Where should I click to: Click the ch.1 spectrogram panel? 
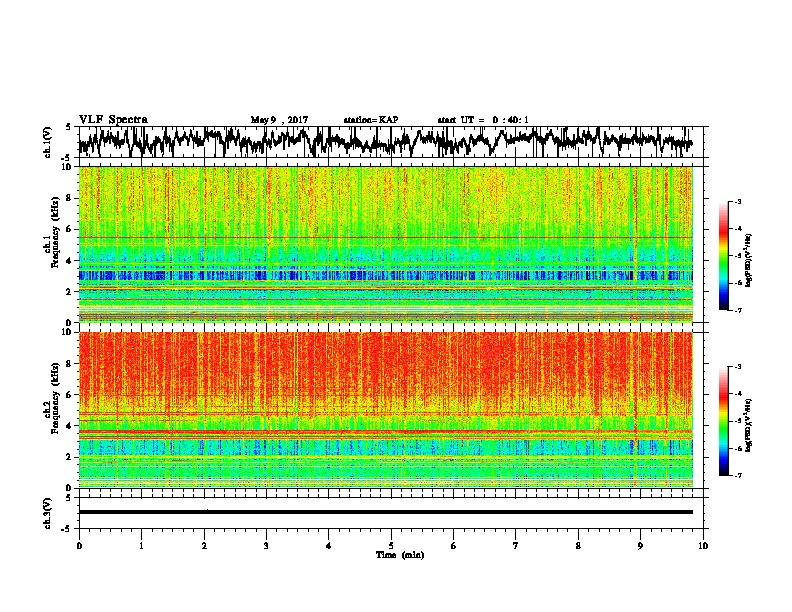tap(386, 244)
